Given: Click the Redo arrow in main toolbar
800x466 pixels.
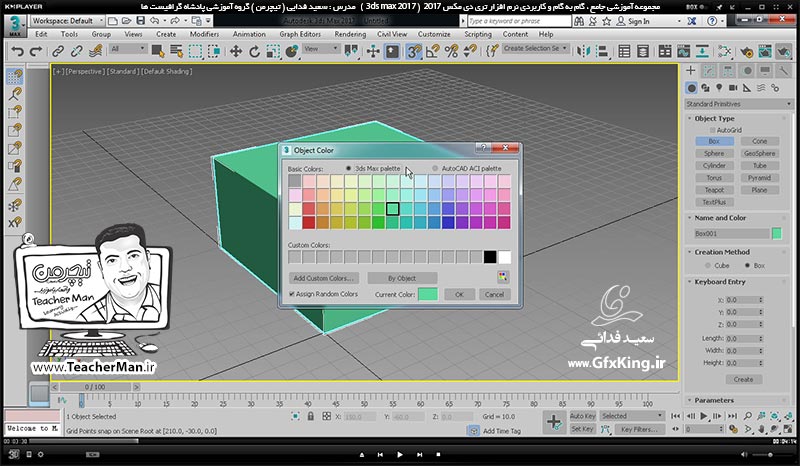Looking at the screenshot, I should click(x=36, y=52).
